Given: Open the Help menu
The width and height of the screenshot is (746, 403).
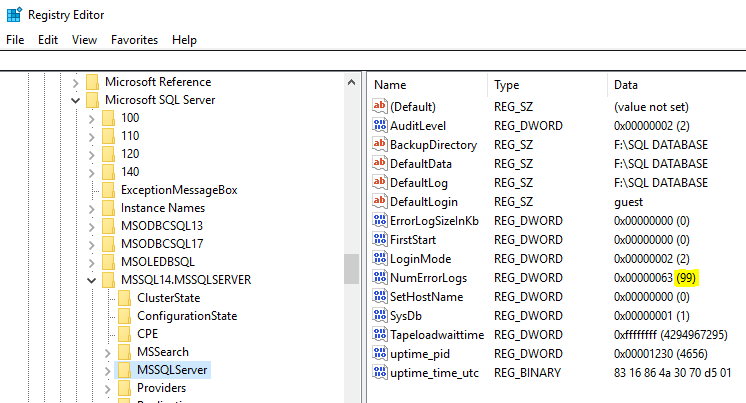Looking at the screenshot, I should point(184,40).
